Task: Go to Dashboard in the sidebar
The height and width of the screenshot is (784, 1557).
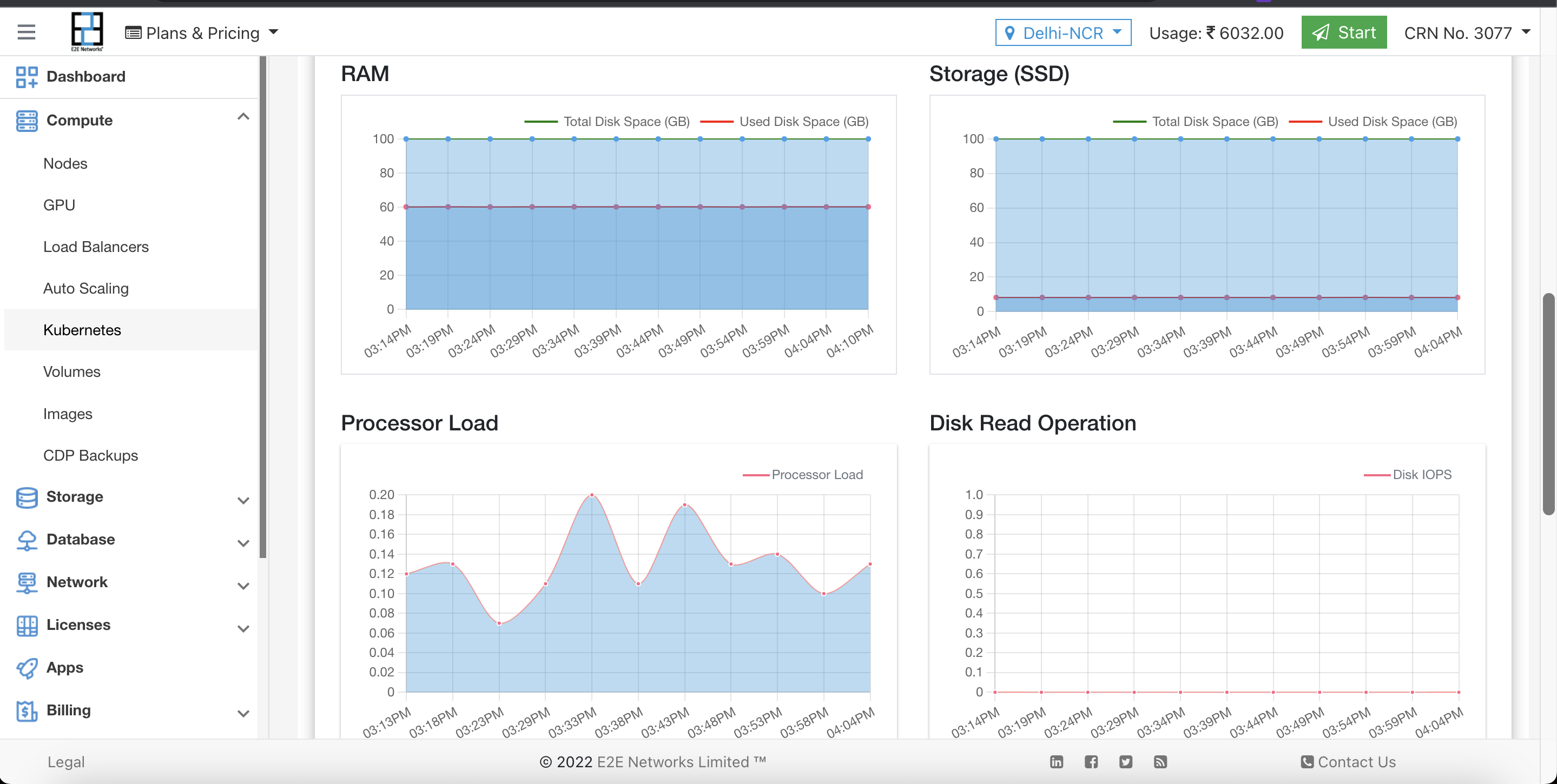Action: pos(86,77)
